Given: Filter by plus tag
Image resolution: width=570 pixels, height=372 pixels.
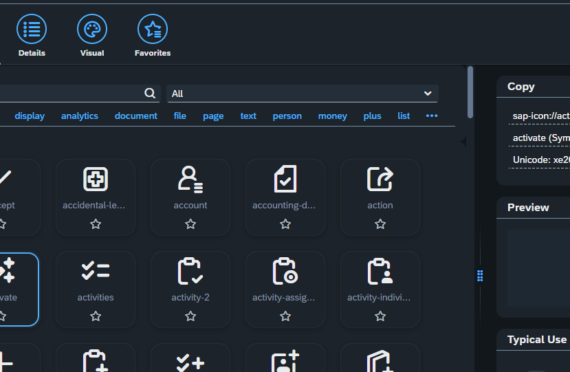Looking at the screenshot, I should pos(372,116).
